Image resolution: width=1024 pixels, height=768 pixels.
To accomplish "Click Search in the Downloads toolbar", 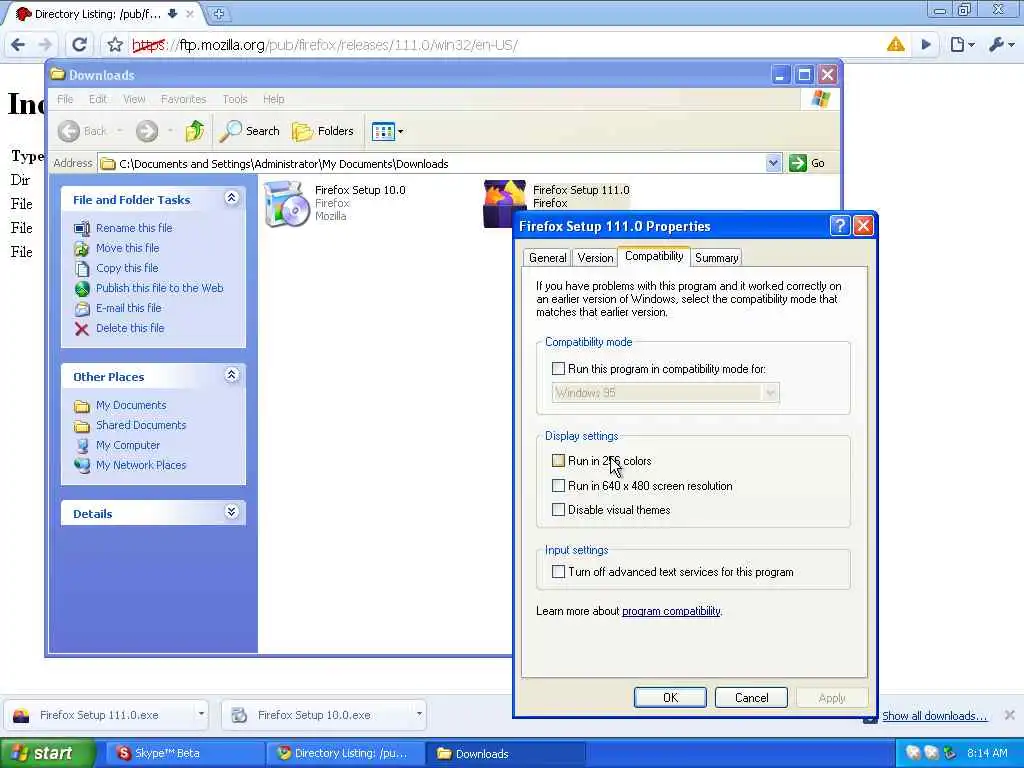I will tap(249, 131).
